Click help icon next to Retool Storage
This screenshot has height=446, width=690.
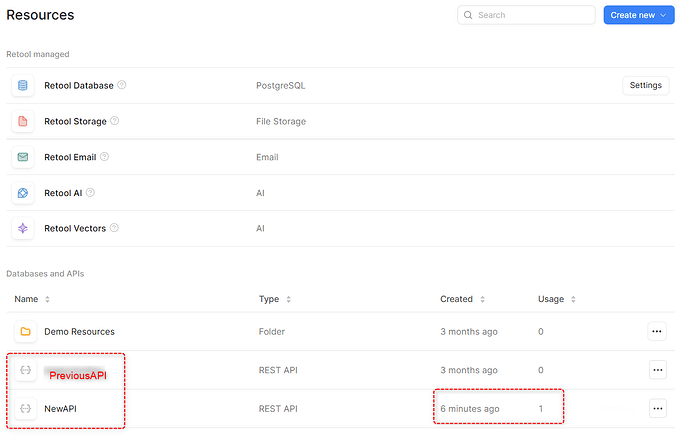[115, 122]
